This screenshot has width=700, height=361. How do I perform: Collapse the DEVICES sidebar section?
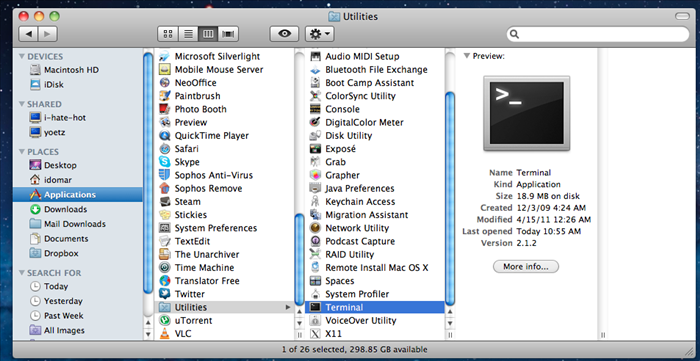point(22,56)
